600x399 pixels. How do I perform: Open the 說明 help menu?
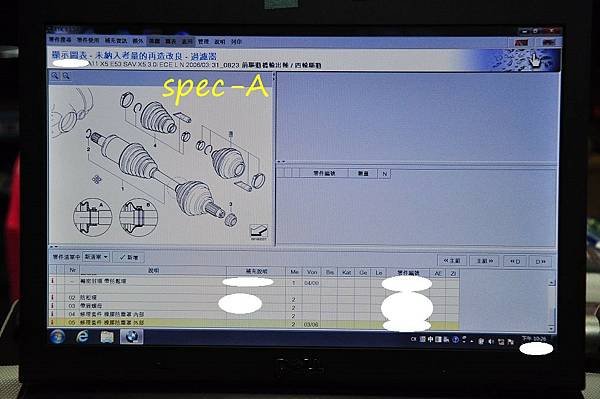point(220,41)
